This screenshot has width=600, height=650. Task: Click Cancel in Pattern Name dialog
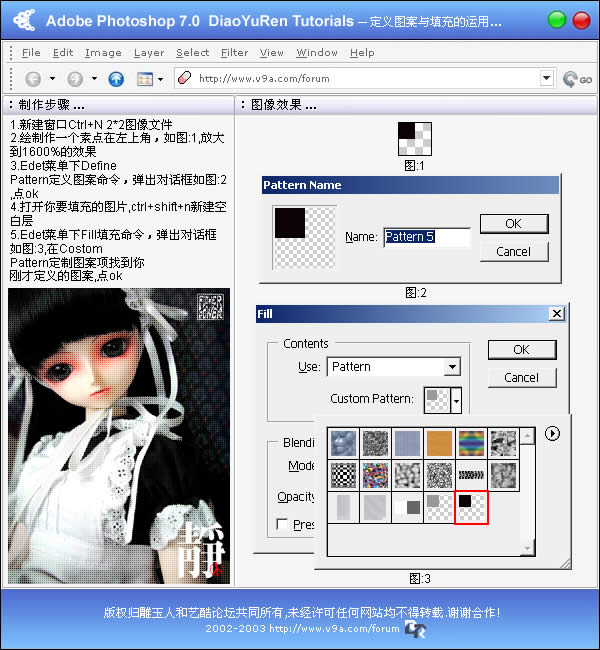pos(514,252)
